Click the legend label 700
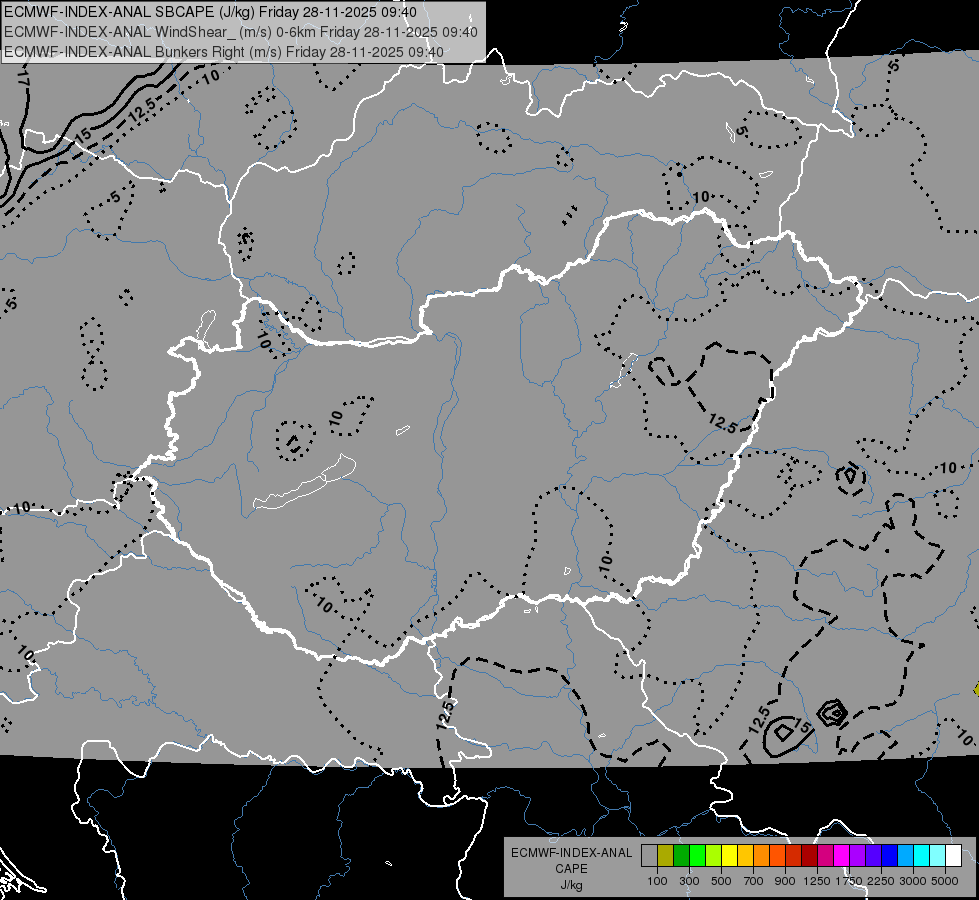Screen dimensions: 979x900 click(x=754, y=881)
